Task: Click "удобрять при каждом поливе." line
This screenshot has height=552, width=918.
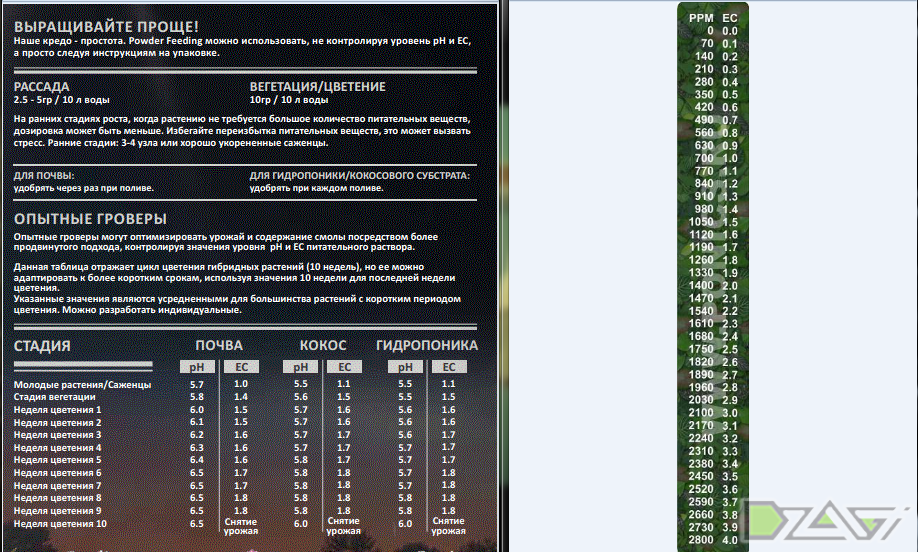Action: [x=317, y=188]
